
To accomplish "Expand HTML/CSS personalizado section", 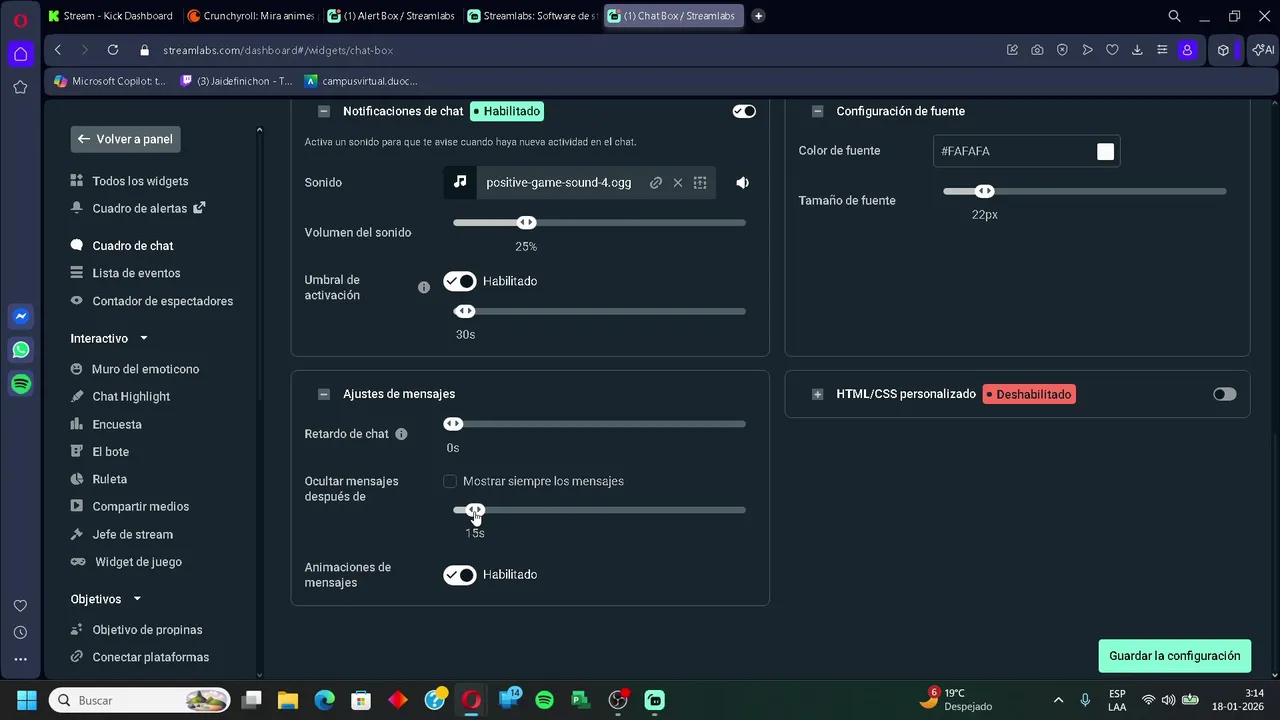I will [817, 394].
